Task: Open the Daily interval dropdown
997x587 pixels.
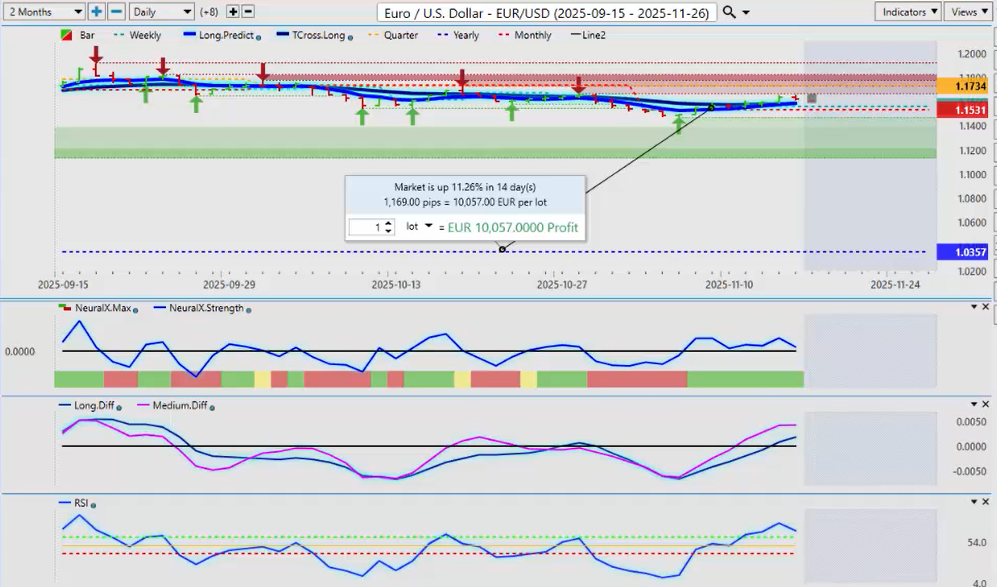Action: pos(160,11)
